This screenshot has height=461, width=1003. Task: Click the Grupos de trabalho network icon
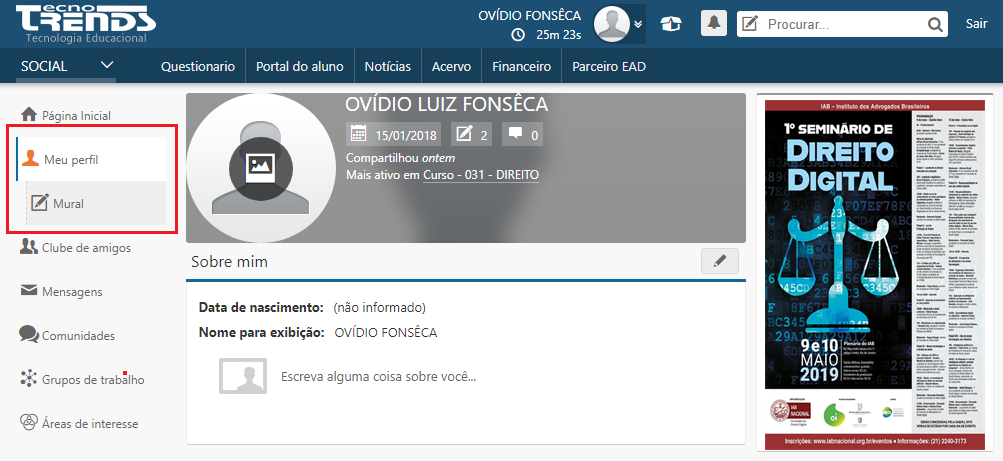pos(29,379)
